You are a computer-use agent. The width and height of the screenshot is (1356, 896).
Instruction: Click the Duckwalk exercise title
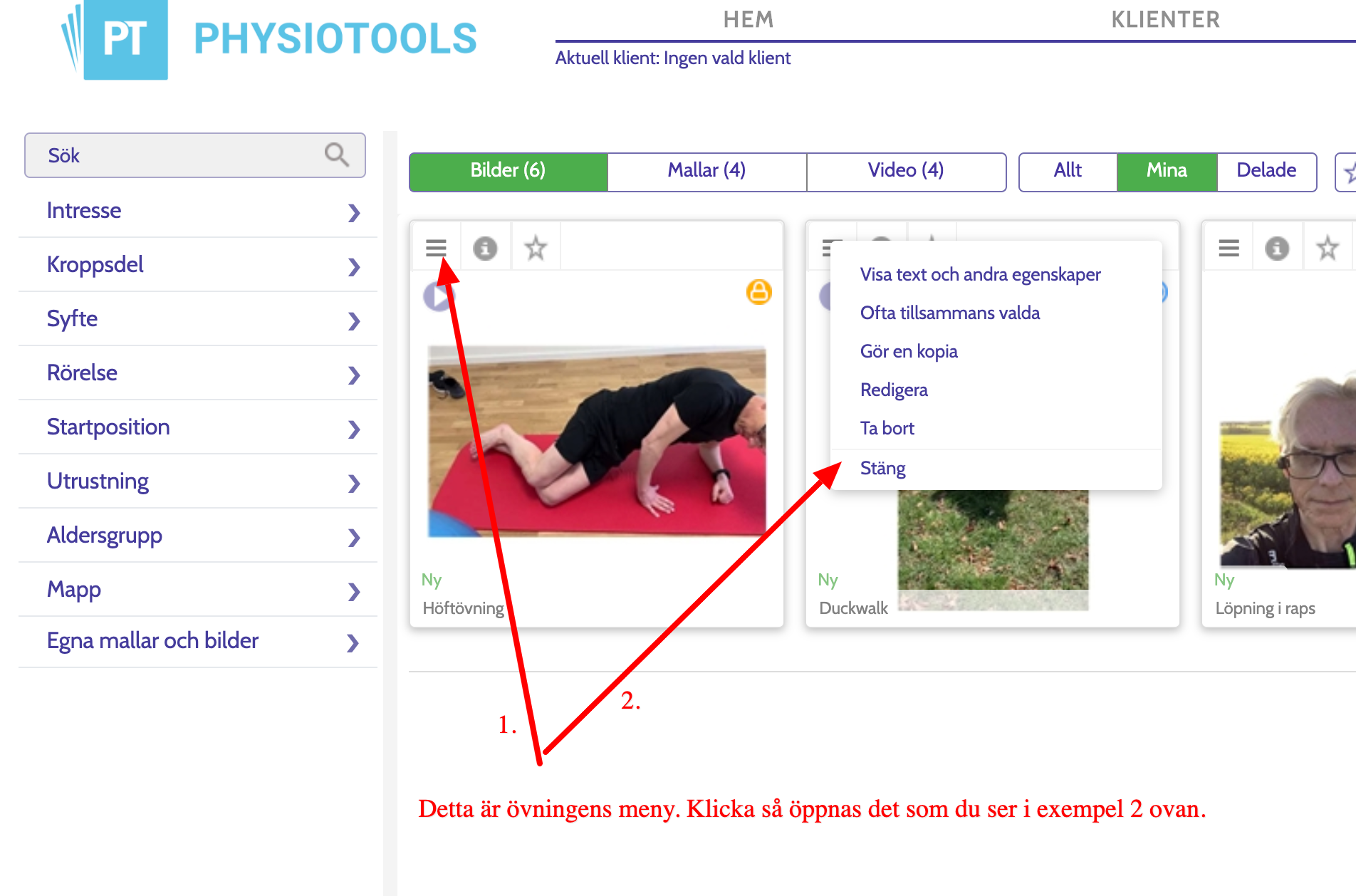pyautogui.click(x=853, y=608)
